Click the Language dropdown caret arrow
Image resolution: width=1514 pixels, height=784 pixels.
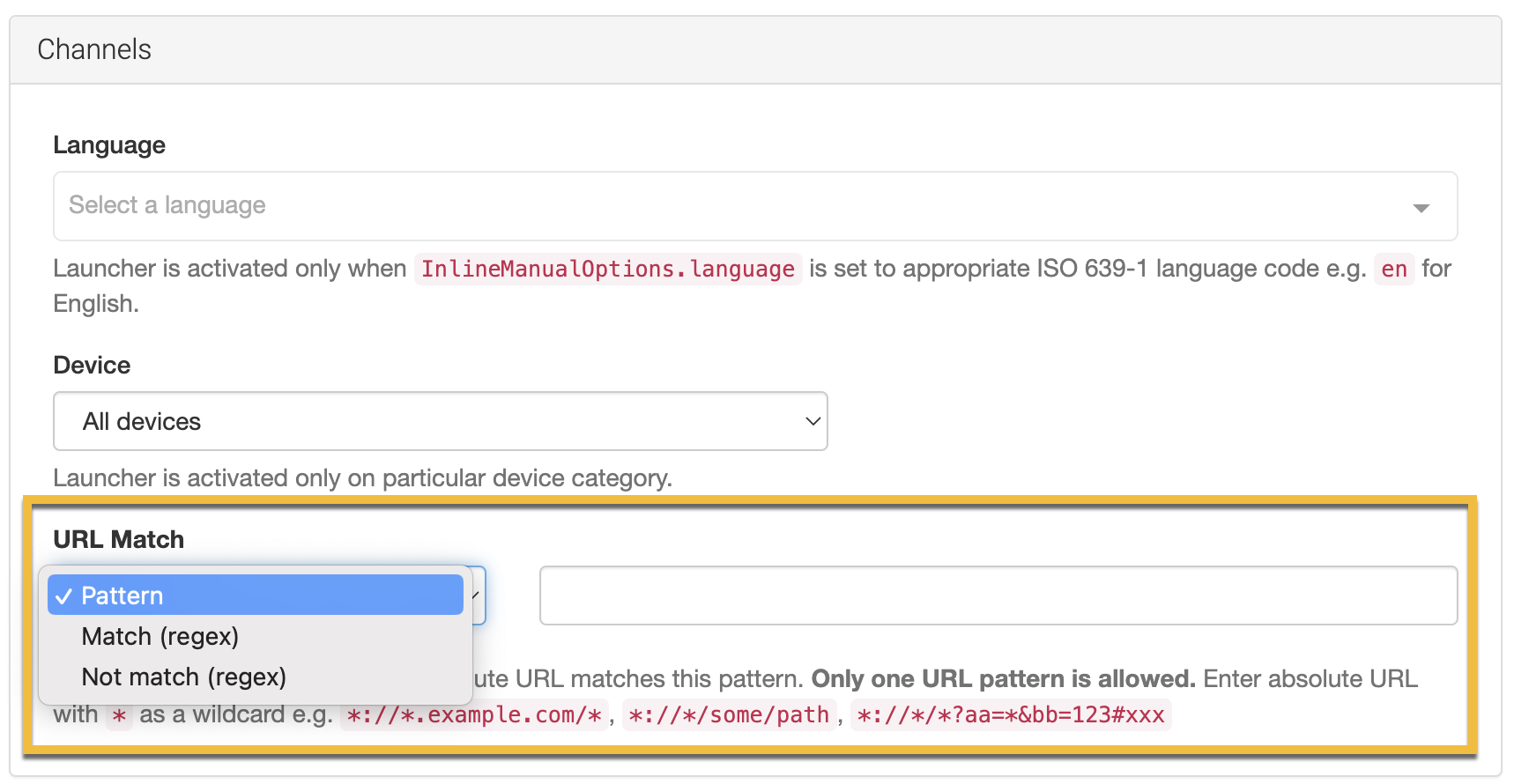point(1421,208)
